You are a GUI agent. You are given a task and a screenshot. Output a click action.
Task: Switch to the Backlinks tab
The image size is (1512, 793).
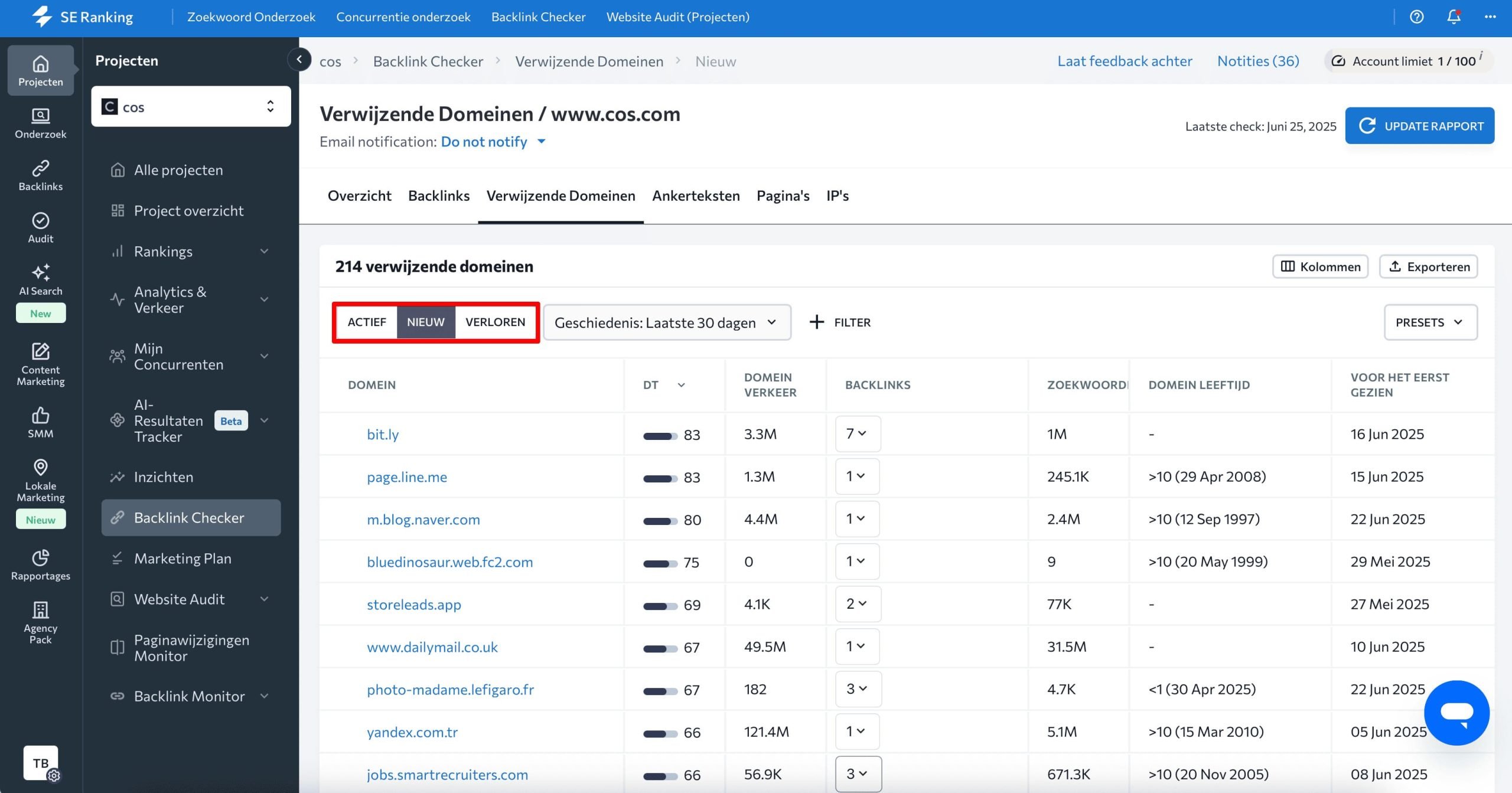(439, 195)
